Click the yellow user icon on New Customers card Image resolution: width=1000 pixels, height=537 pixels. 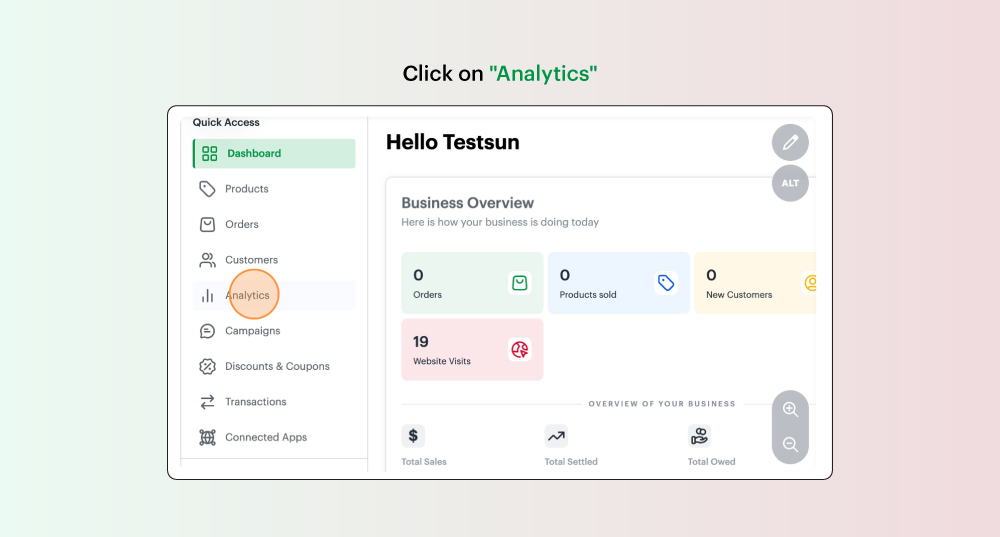810,283
